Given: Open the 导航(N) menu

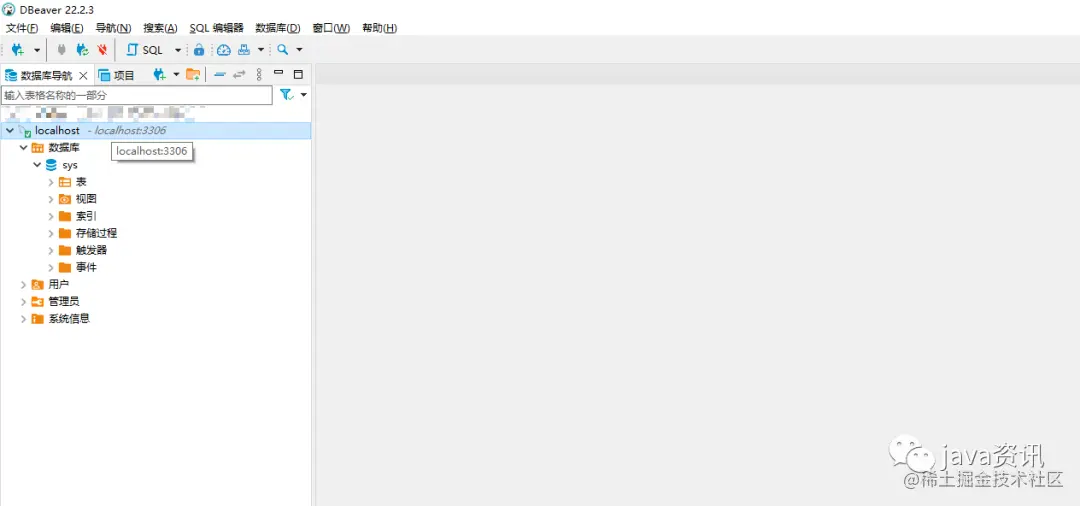Looking at the screenshot, I should (x=114, y=28).
